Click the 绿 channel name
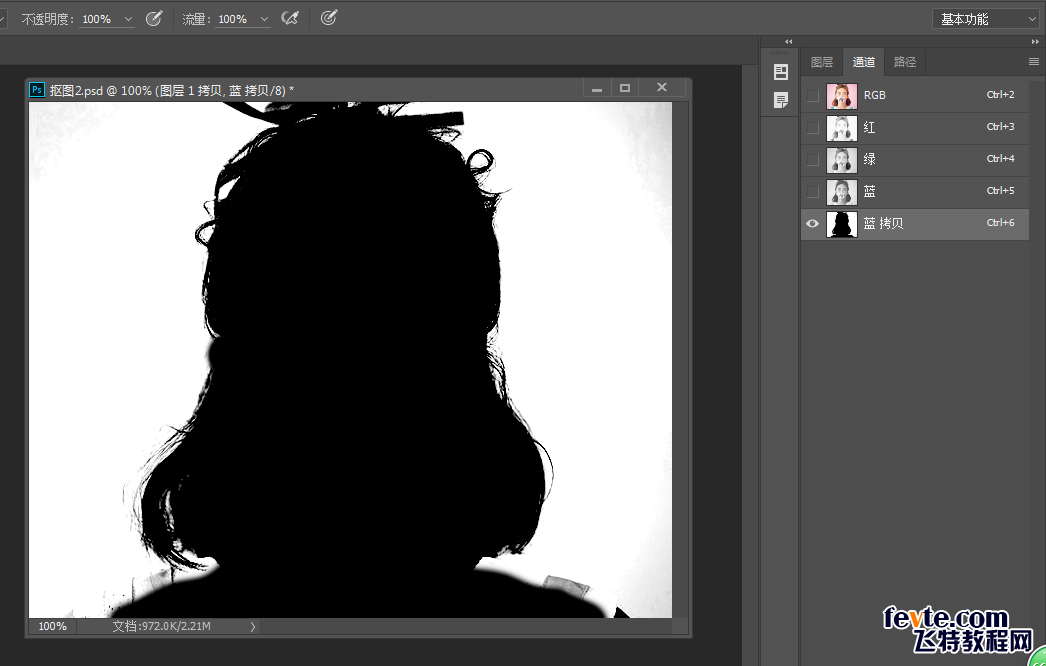The width and height of the screenshot is (1046, 666). point(869,159)
